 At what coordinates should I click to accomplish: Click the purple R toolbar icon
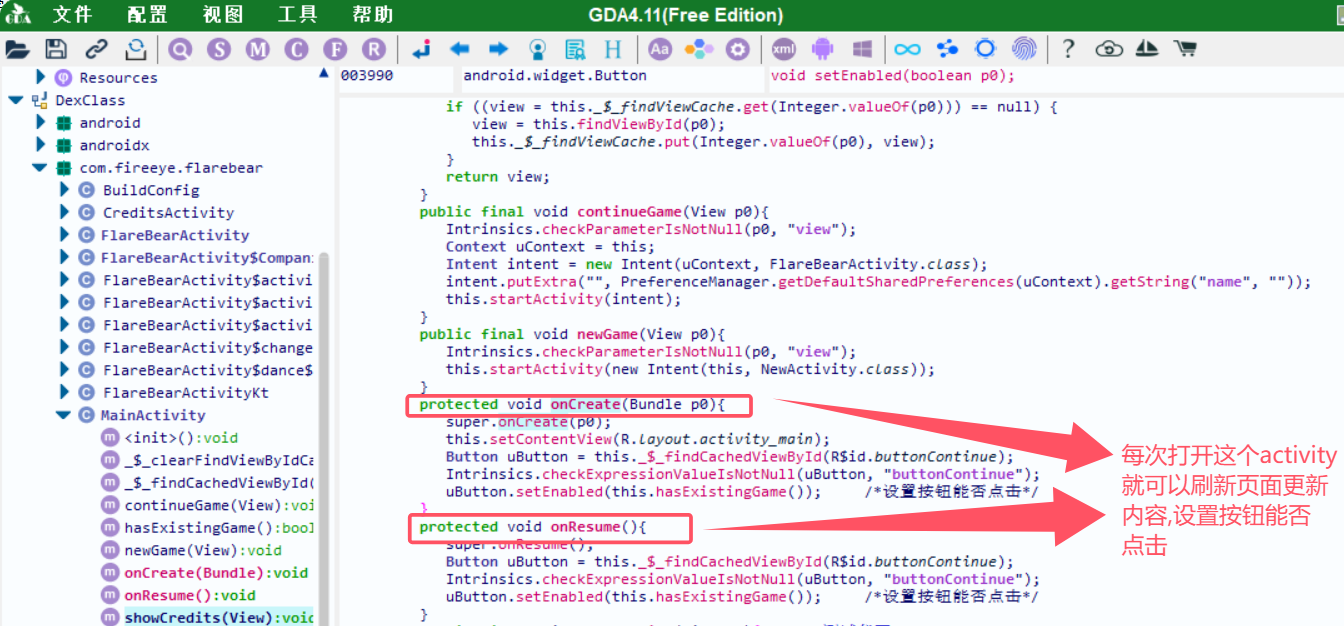click(373, 48)
